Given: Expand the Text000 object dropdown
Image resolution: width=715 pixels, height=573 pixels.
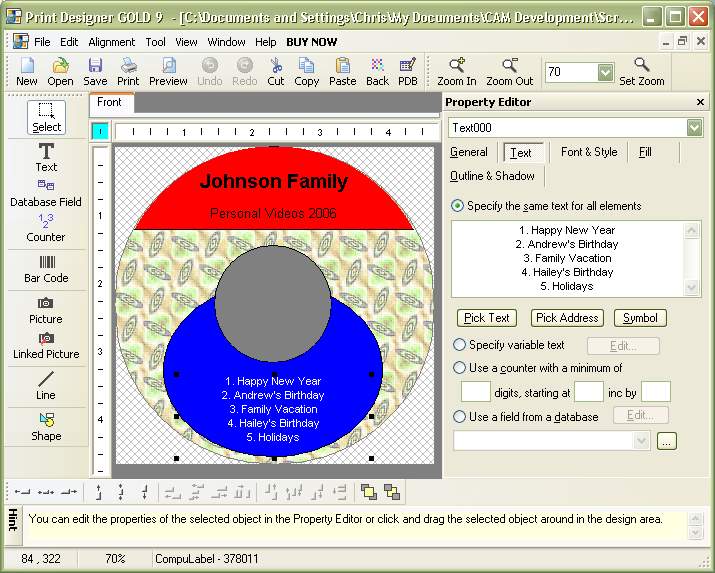Looking at the screenshot, I should [694, 128].
